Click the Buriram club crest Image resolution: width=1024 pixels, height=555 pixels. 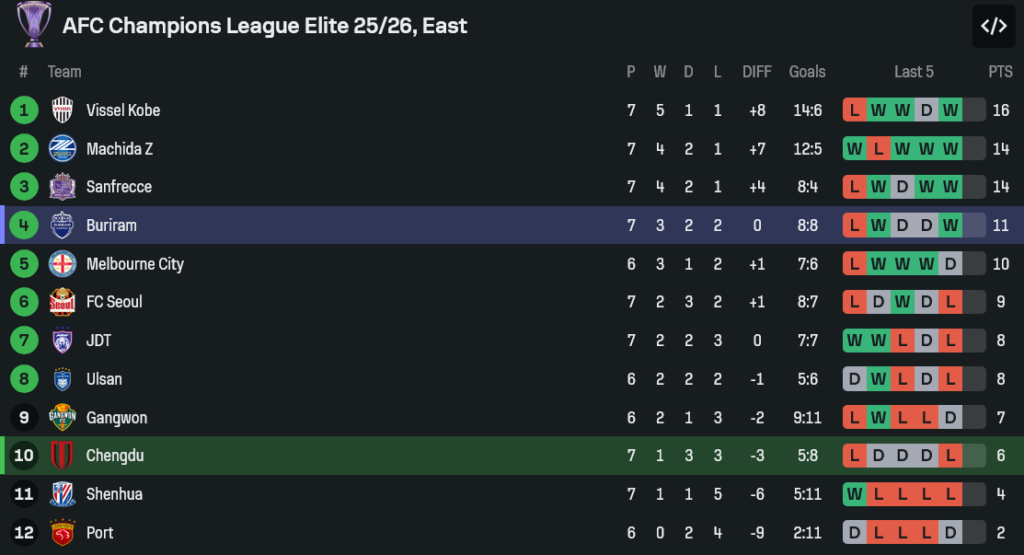[63, 225]
